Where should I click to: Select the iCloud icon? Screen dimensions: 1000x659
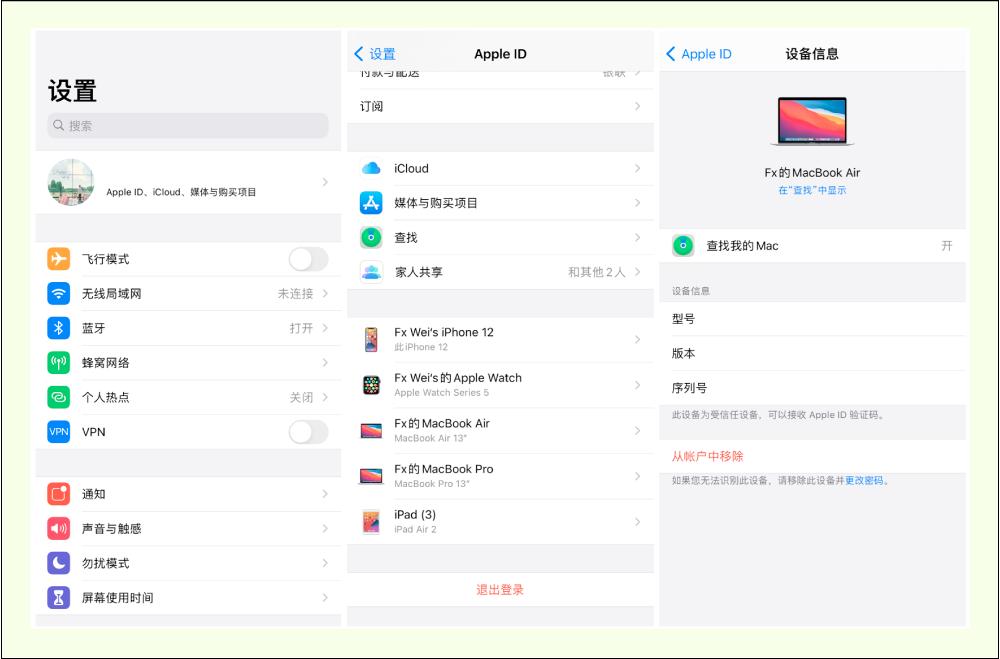(x=370, y=170)
